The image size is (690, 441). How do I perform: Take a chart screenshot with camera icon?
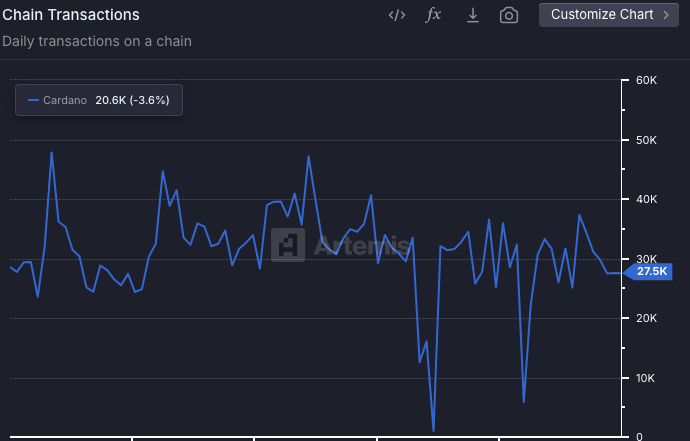(509, 15)
